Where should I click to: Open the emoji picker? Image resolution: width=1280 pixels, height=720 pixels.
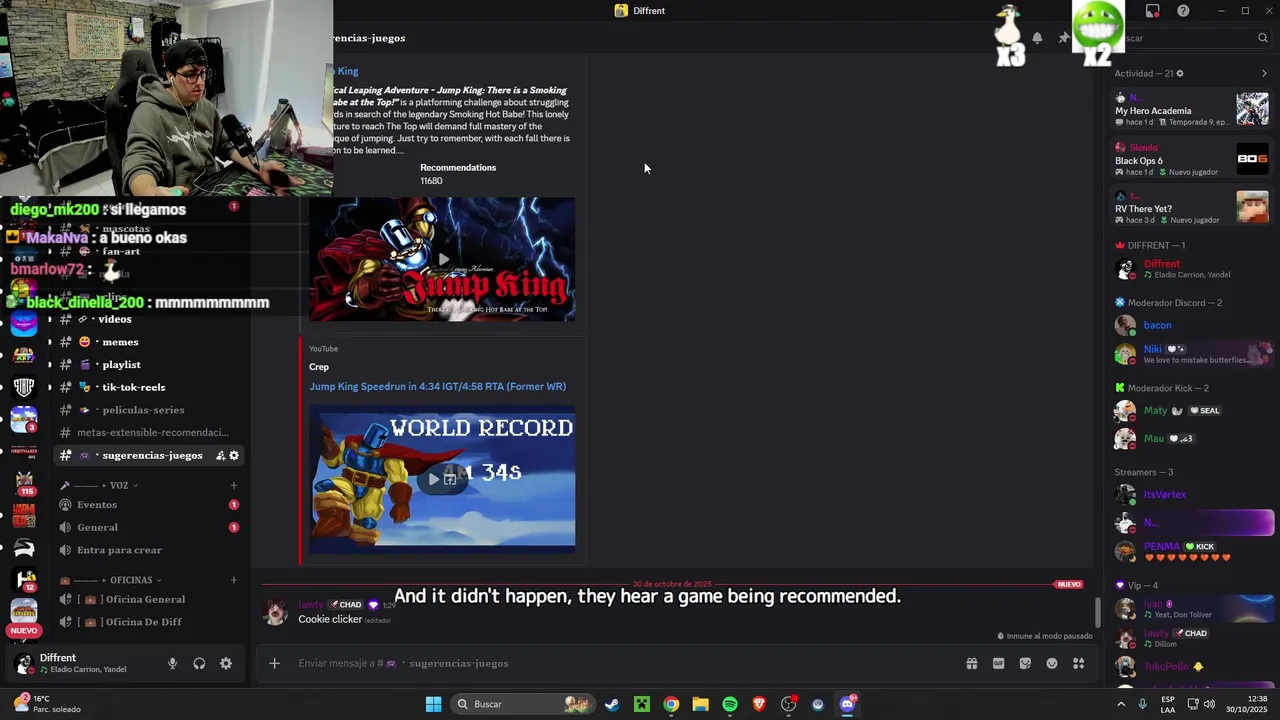pos(1052,663)
